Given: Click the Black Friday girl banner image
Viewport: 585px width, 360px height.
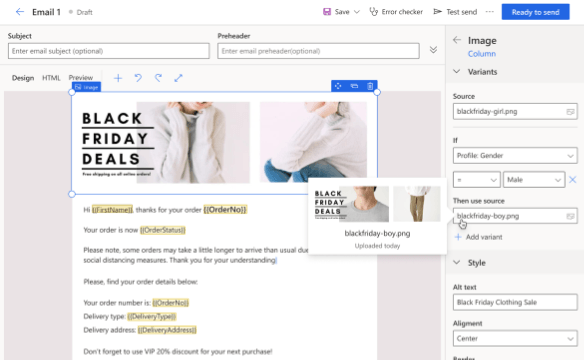Looking at the screenshot, I should [224, 143].
